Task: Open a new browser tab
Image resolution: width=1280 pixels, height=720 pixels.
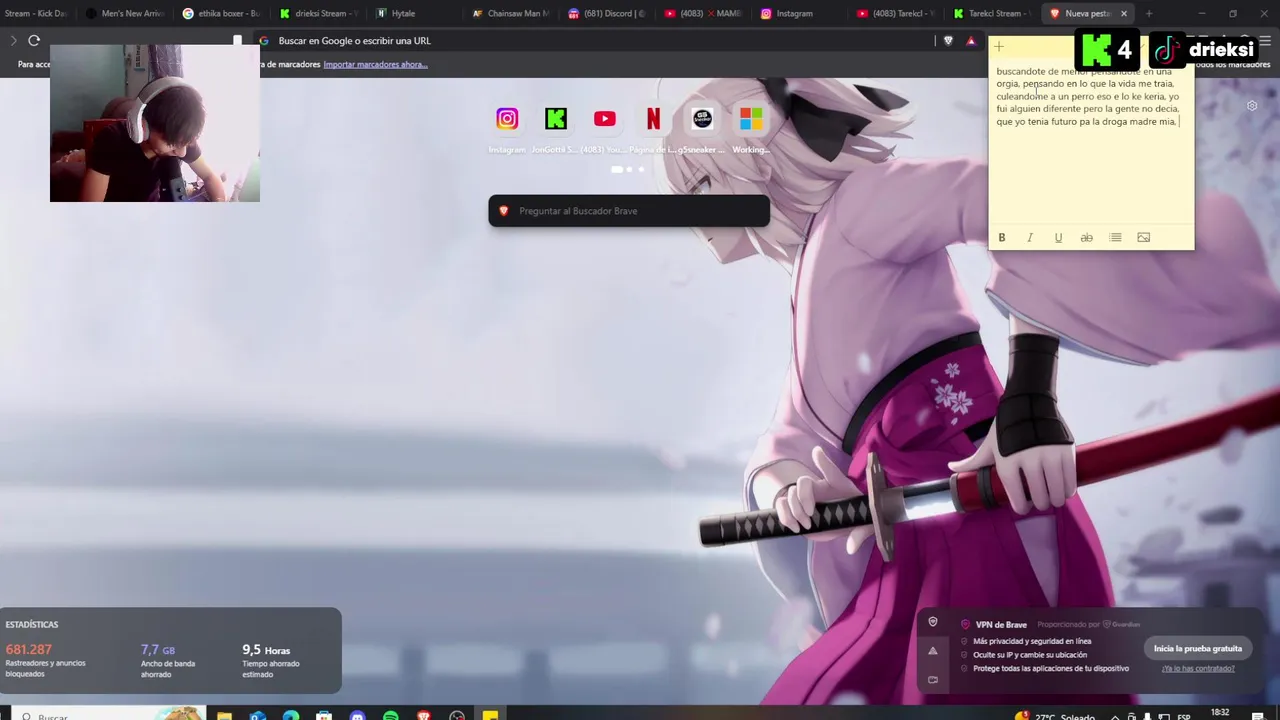Action: (1148, 14)
